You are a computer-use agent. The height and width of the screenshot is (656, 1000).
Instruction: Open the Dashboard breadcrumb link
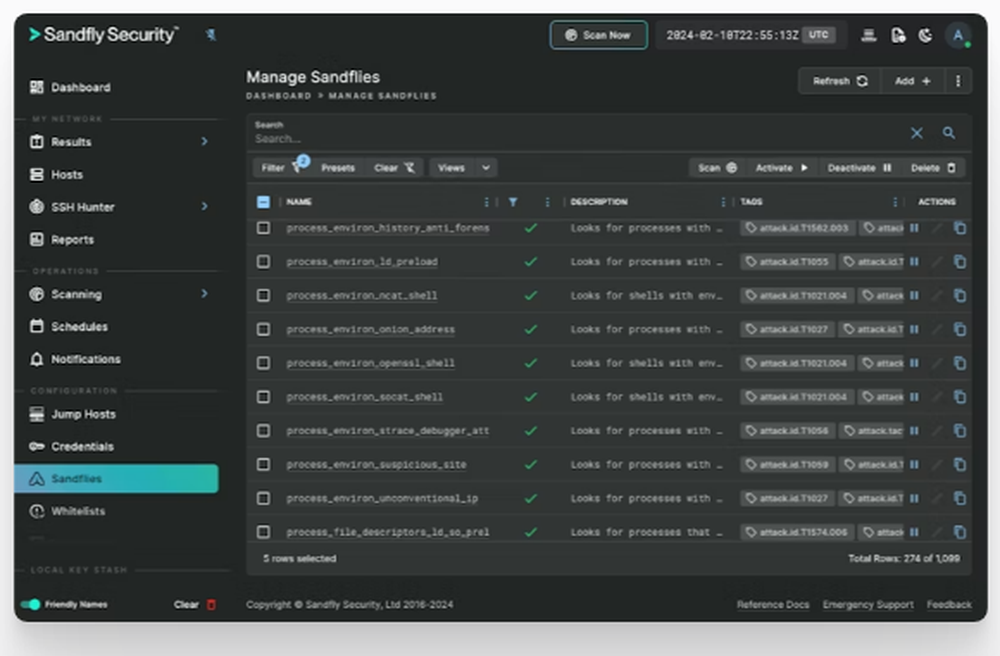click(x=276, y=95)
